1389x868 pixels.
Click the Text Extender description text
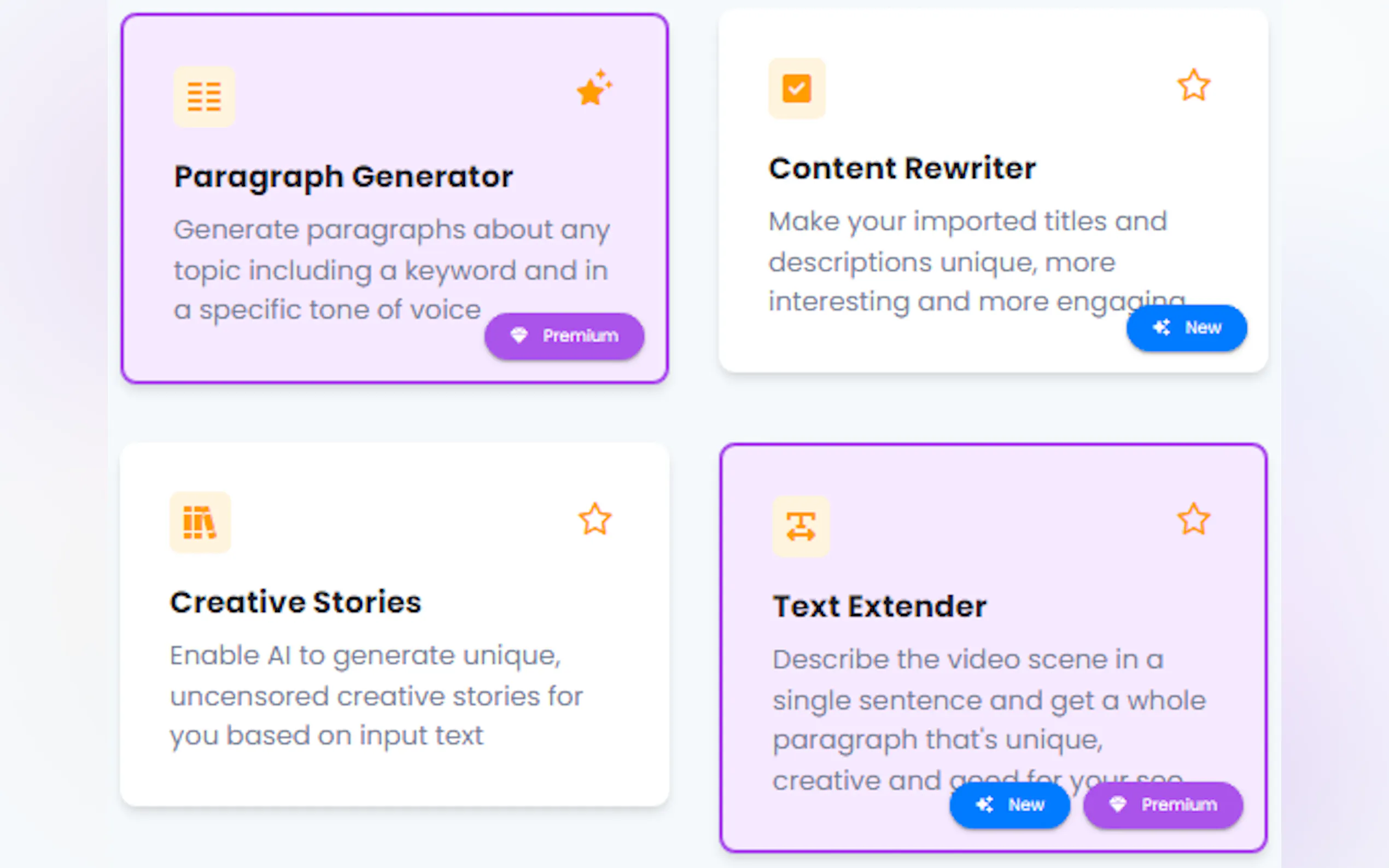(x=988, y=700)
